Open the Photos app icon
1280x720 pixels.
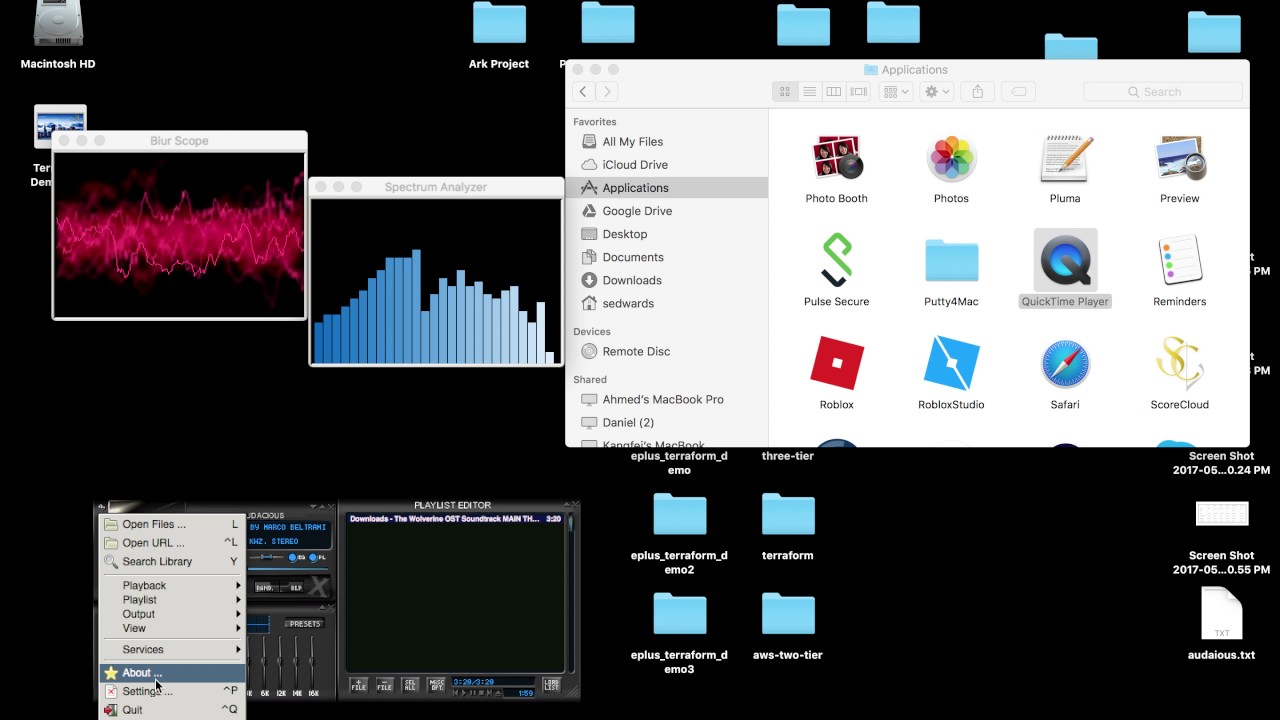951,158
